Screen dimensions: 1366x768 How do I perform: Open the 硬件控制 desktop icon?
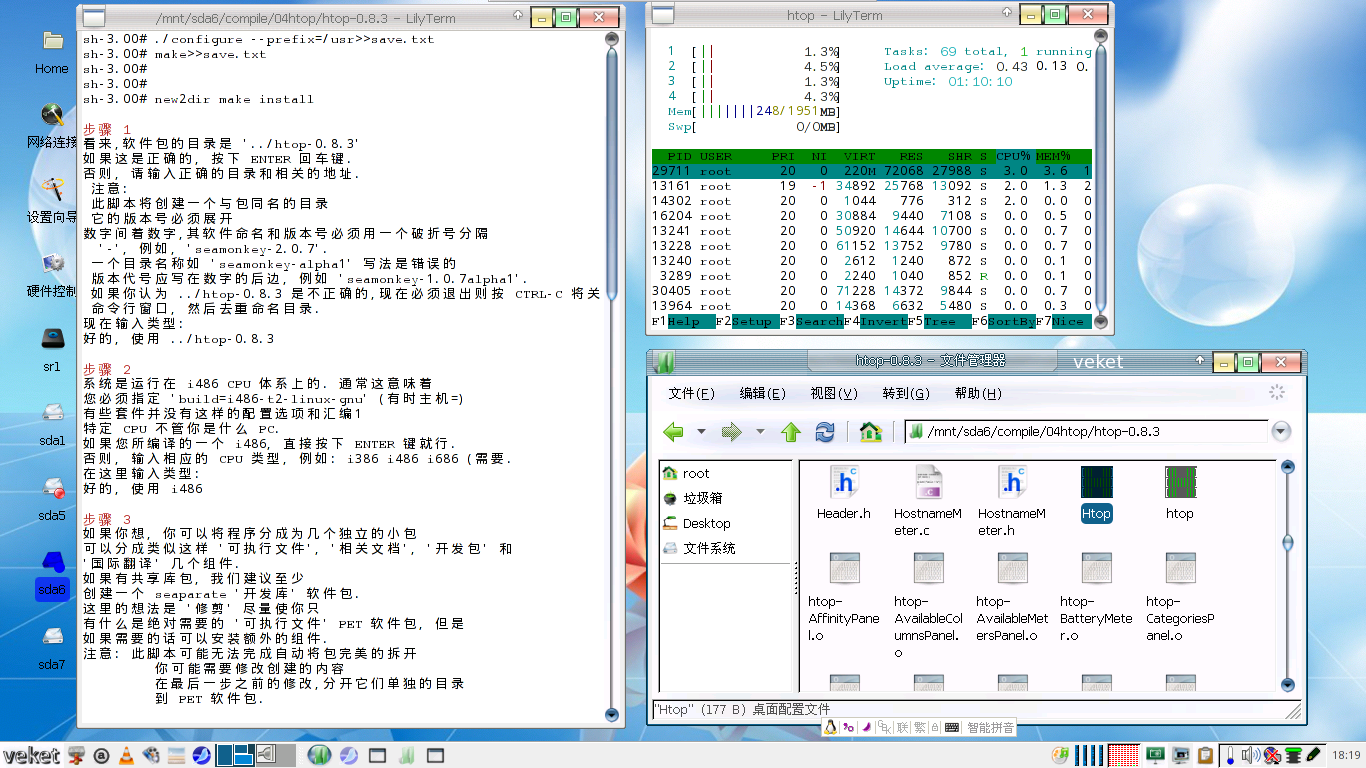click(x=52, y=264)
